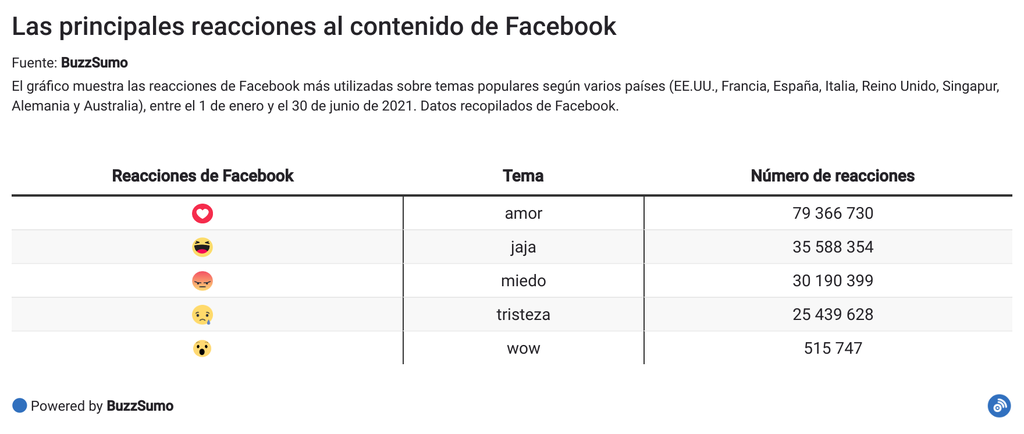Click the Número de reacciones column header
The height and width of the screenshot is (434, 1024).
[x=832, y=176]
